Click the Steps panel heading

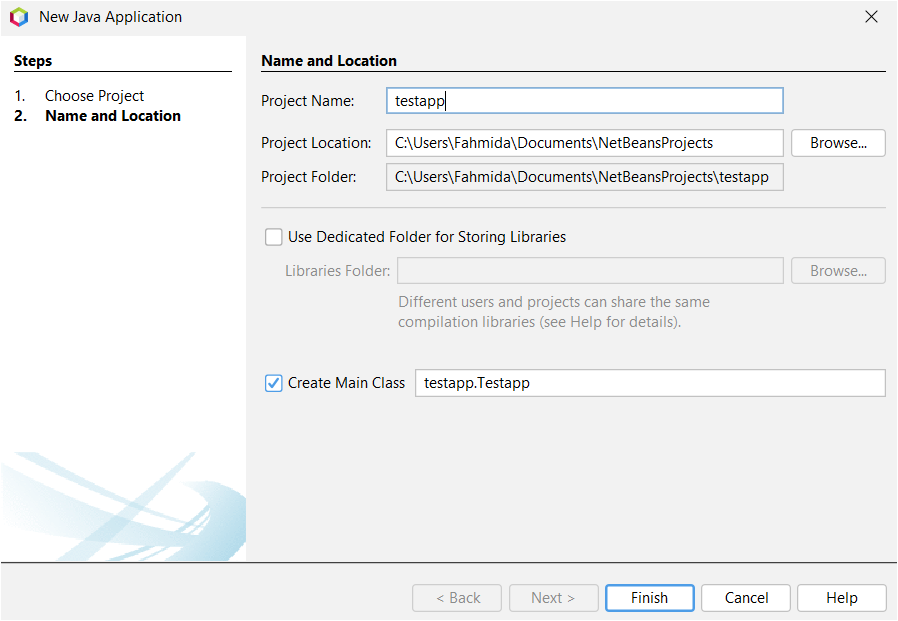click(33, 60)
